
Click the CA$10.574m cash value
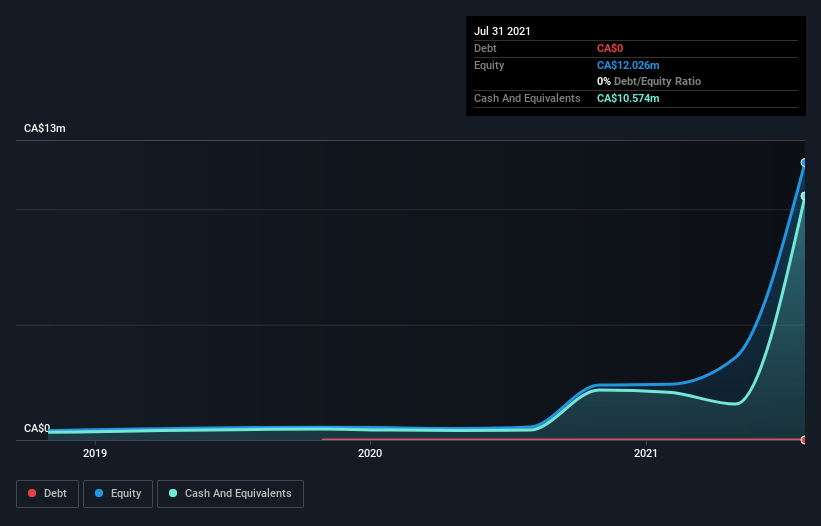tap(628, 98)
